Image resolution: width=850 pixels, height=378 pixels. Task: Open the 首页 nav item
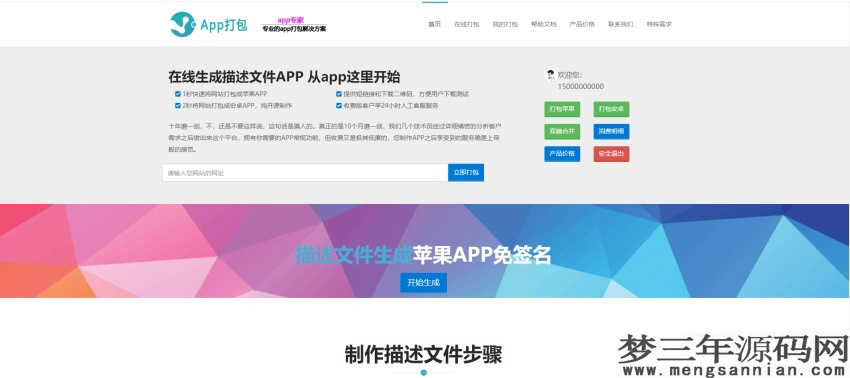[x=434, y=24]
